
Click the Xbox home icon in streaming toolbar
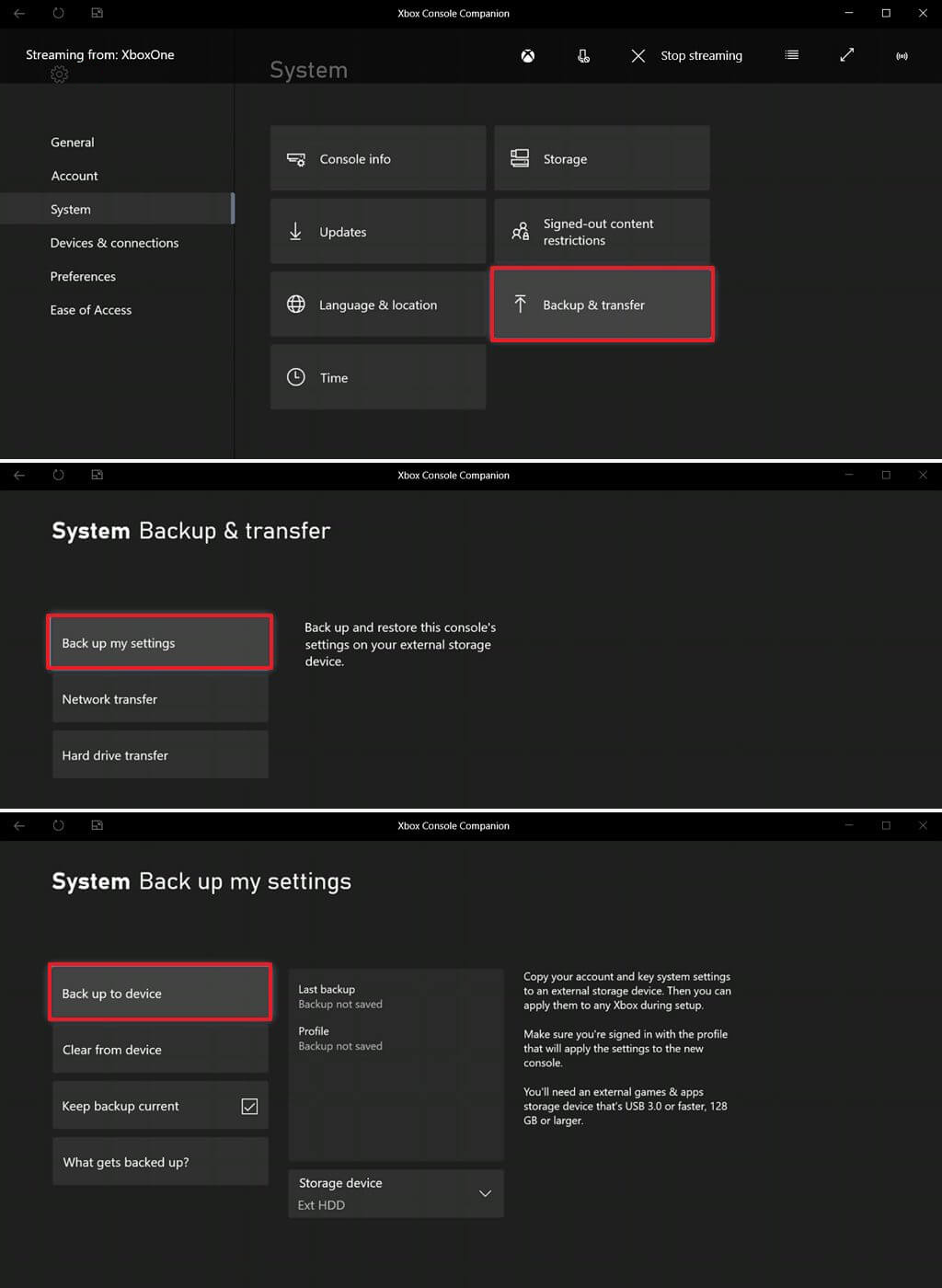click(528, 56)
